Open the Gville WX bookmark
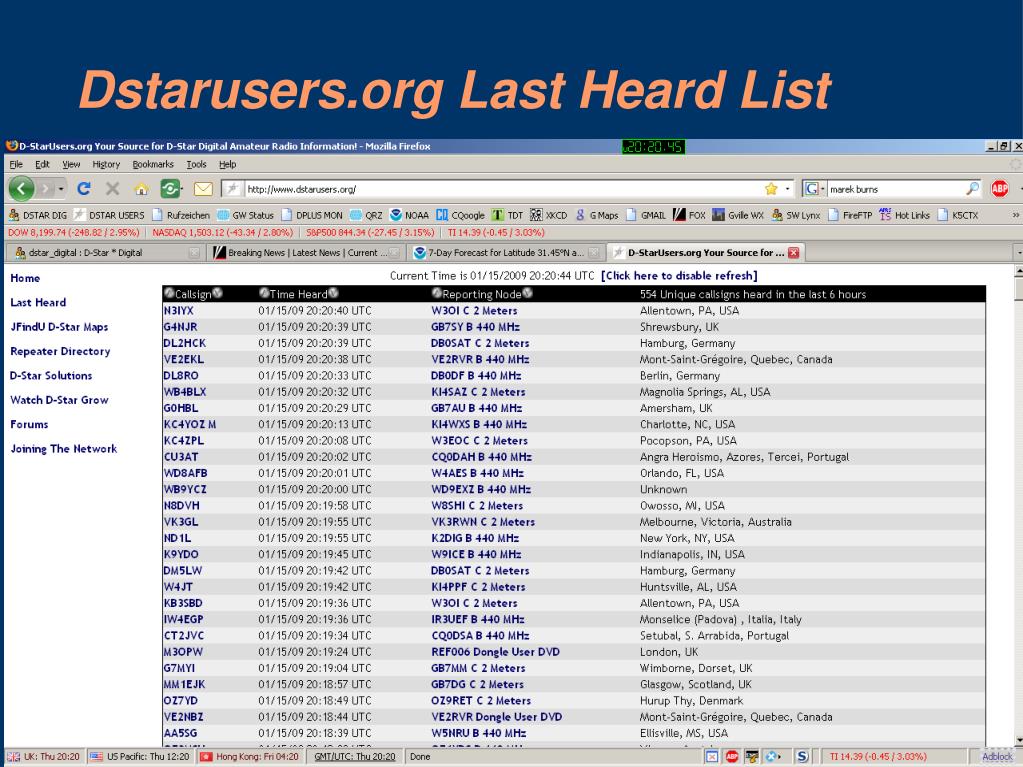This screenshot has width=1023, height=767. tap(737, 215)
